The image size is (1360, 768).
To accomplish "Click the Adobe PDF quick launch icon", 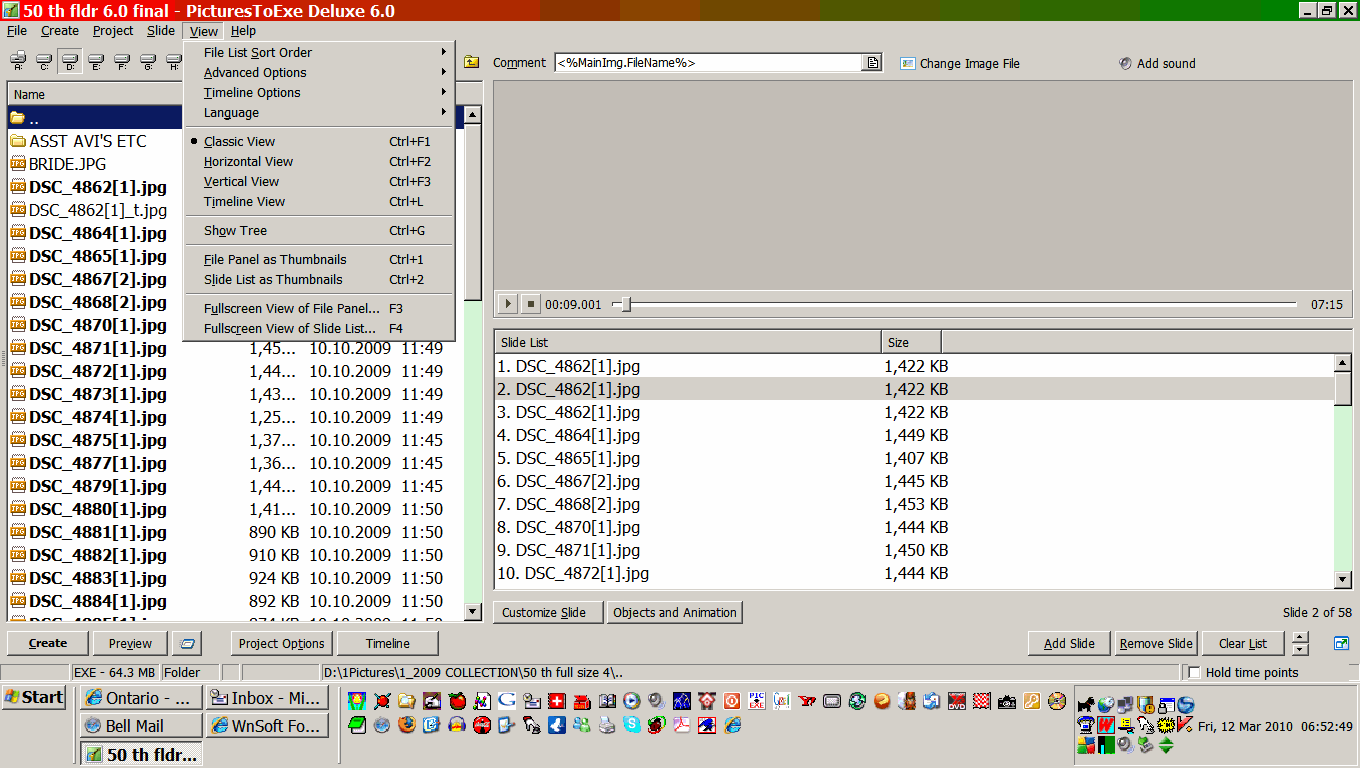I will coord(682,725).
